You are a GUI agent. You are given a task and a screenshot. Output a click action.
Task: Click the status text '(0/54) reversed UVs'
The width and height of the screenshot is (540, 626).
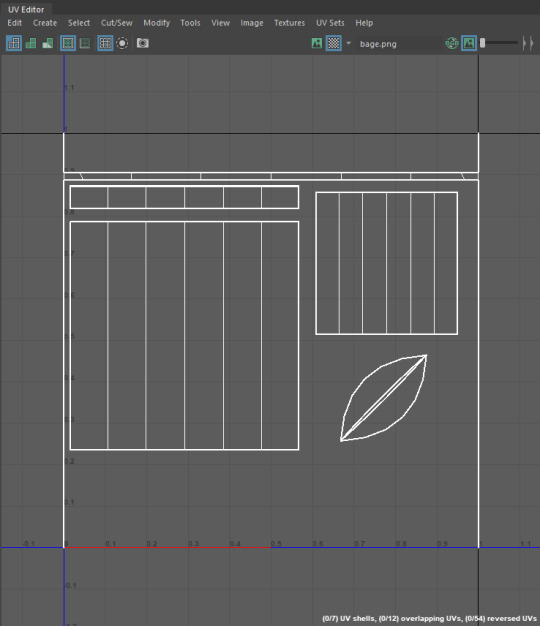tap(501, 618)
